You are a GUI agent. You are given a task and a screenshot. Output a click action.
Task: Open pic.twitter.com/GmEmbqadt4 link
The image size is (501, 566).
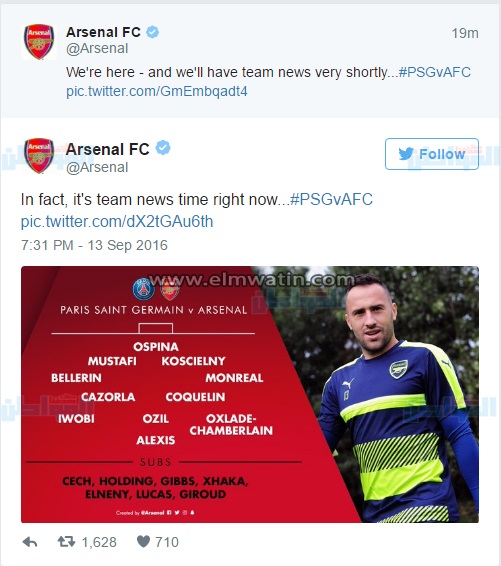(157, 91)
